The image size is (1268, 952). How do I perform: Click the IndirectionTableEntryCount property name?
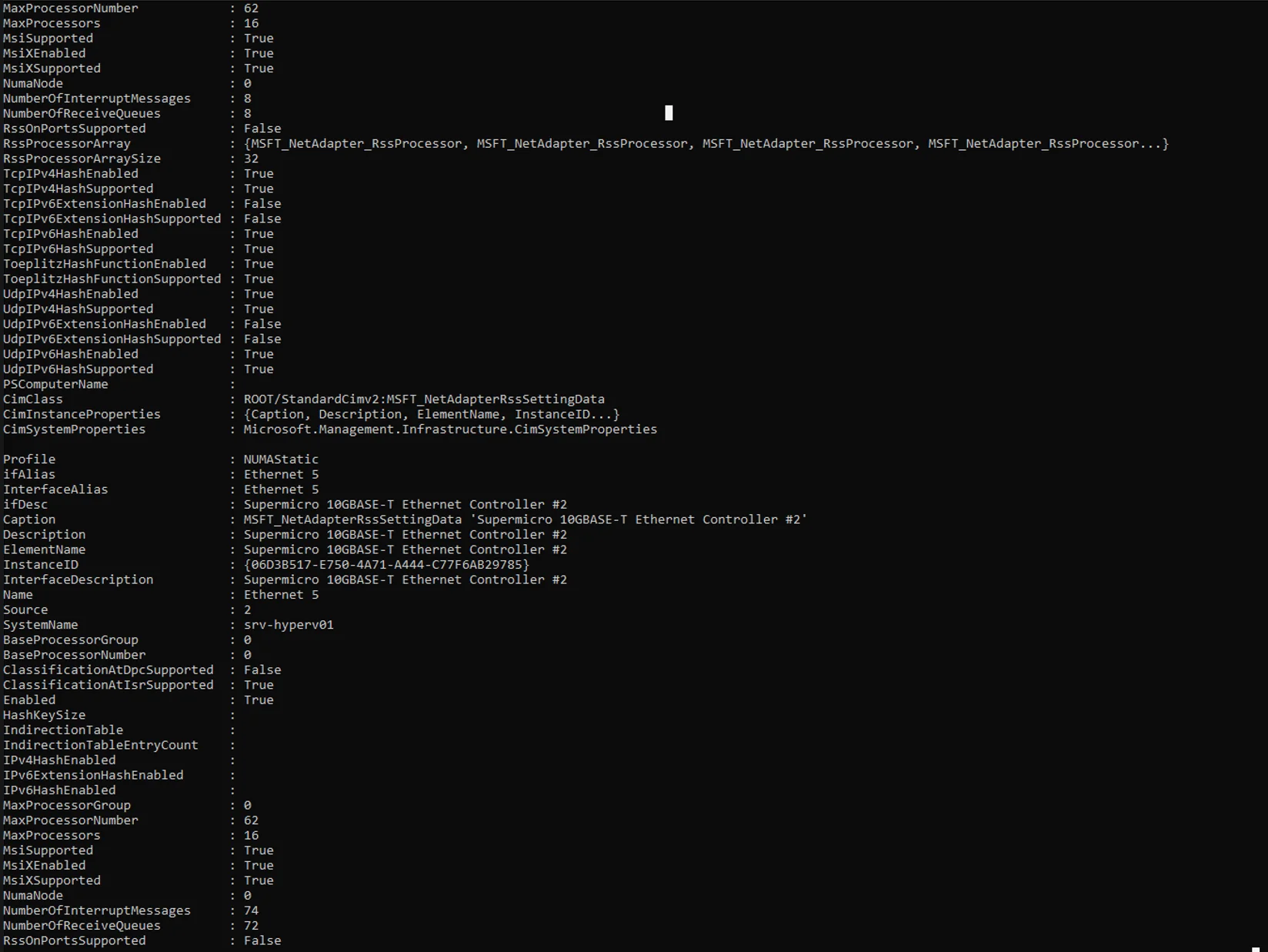pos(101,745)
